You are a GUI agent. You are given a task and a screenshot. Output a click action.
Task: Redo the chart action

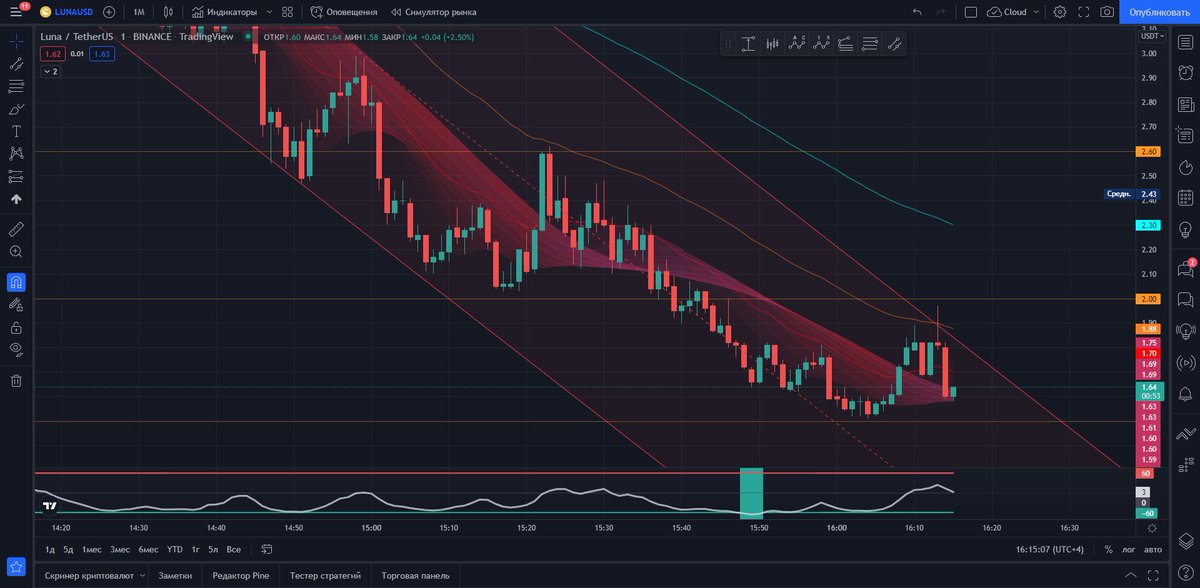coord(940,12)
